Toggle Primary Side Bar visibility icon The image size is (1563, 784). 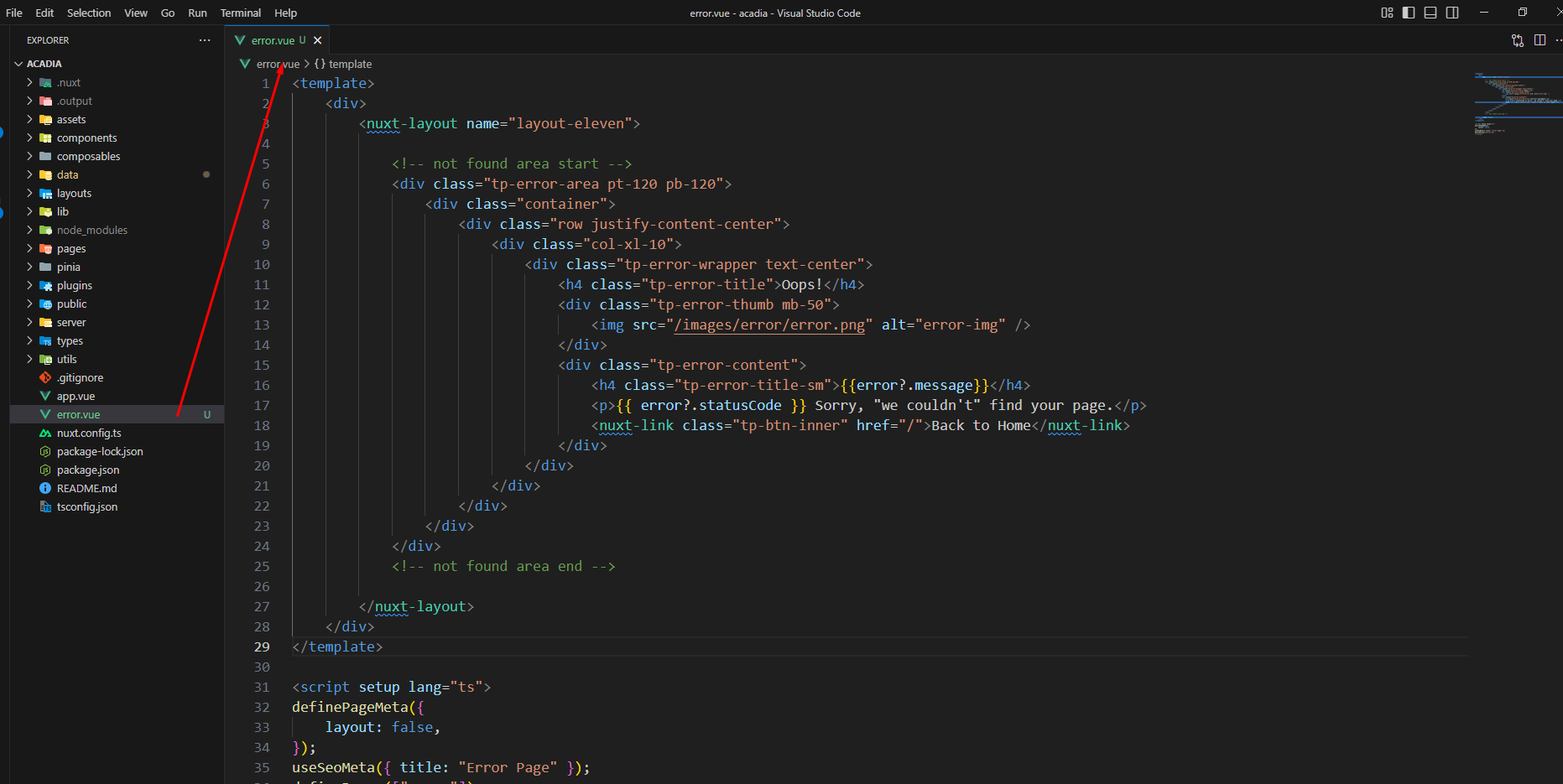tap(1409, 13)
